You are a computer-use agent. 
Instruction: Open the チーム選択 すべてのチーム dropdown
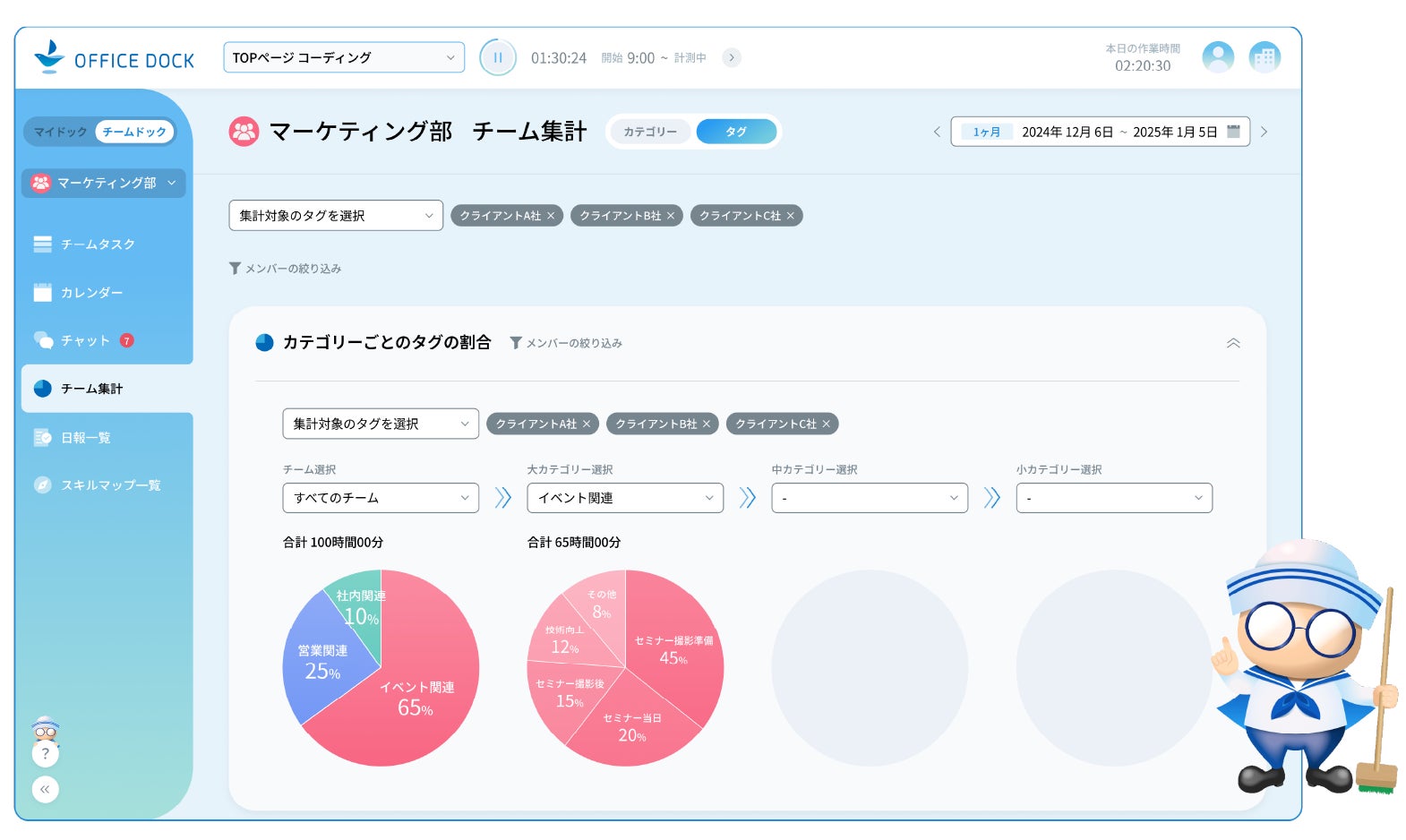[381, 498]
